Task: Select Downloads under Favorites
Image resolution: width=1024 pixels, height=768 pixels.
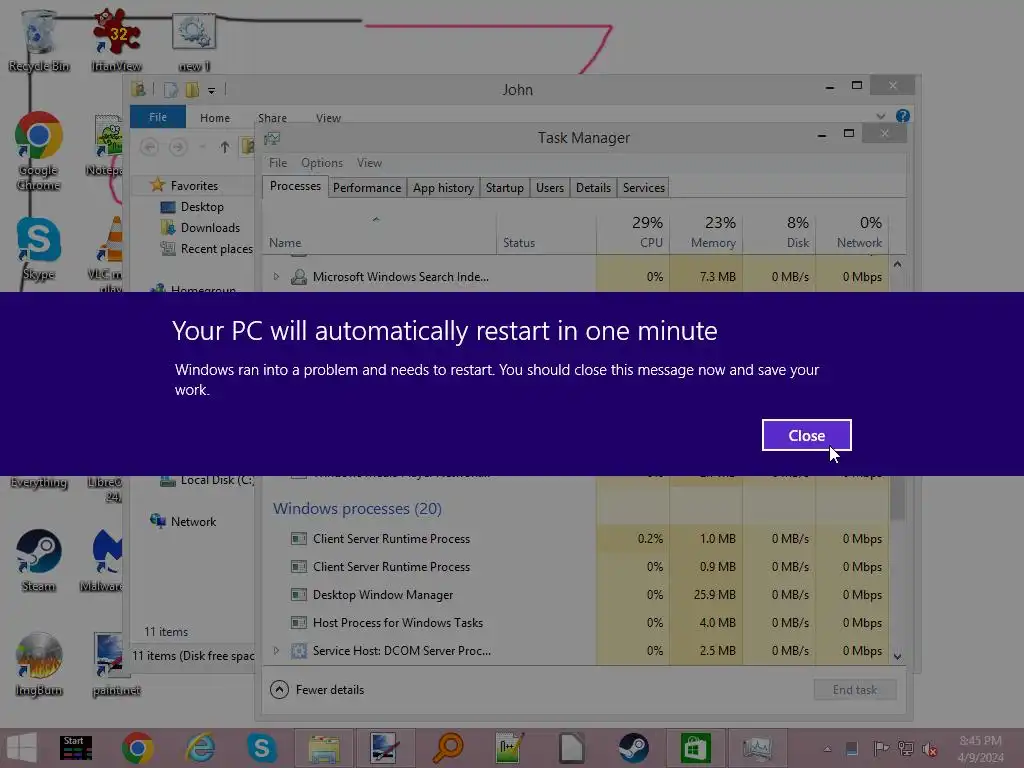Action: click(200, 228)
